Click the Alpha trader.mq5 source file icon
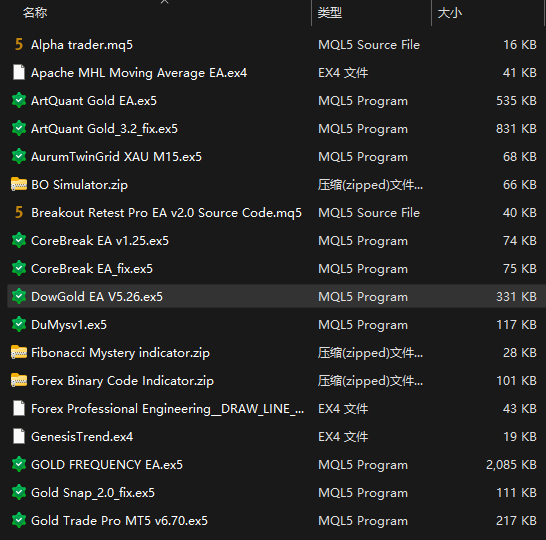 [19, 45]
